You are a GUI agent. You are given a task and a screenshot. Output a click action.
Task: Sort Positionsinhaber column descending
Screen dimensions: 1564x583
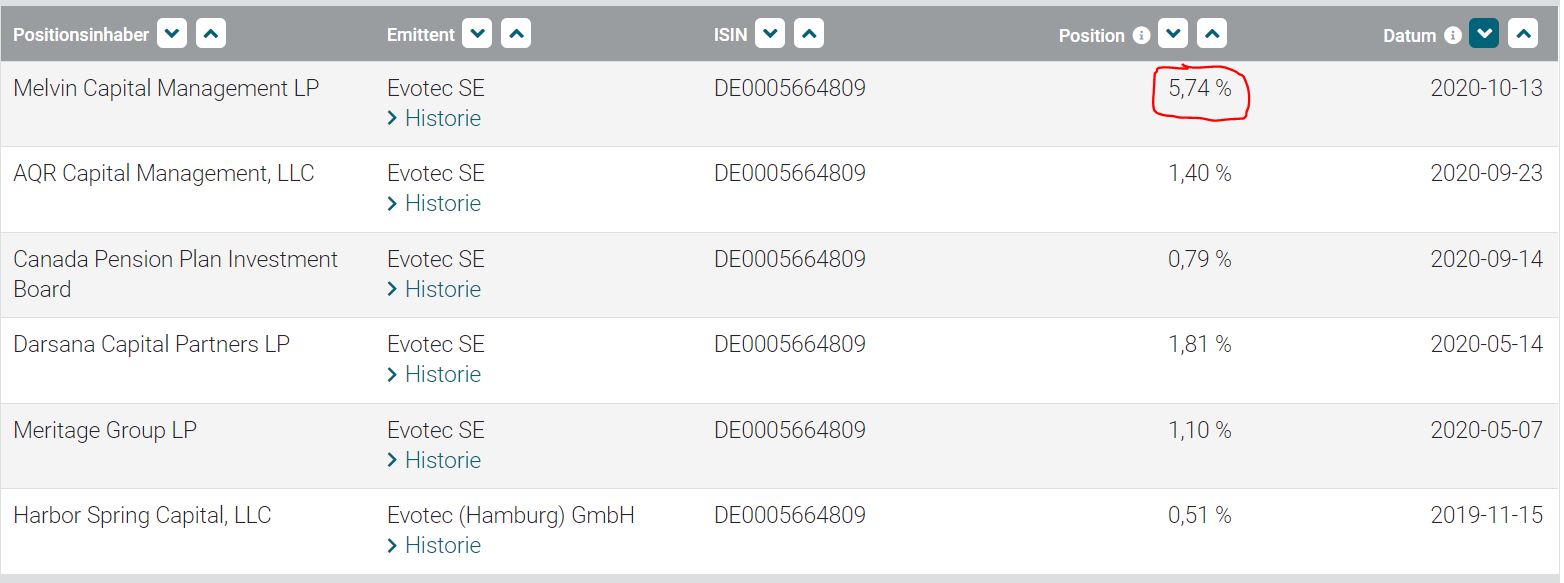(173, 35)
